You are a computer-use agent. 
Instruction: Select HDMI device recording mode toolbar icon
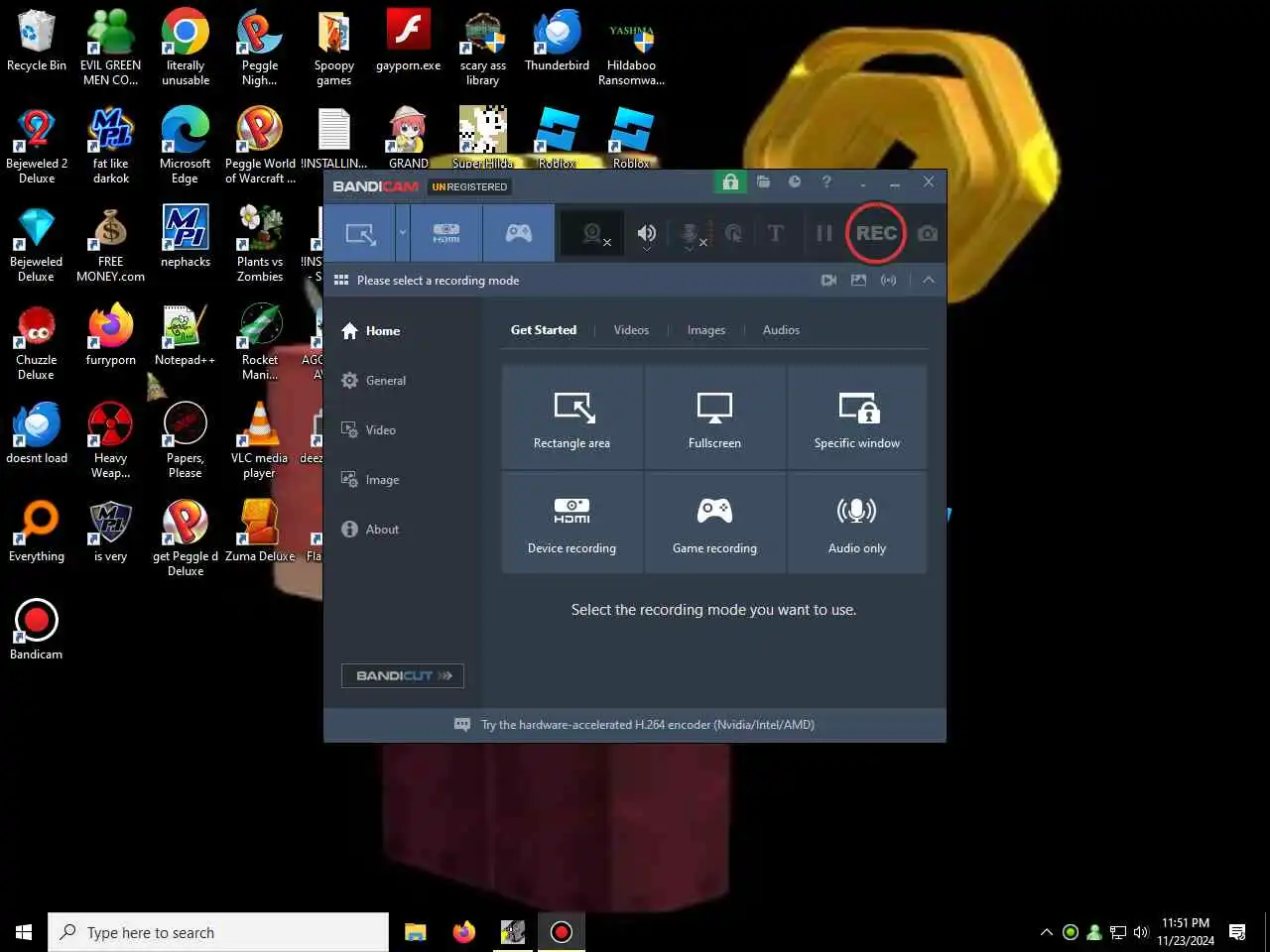[x=445, y=234]
